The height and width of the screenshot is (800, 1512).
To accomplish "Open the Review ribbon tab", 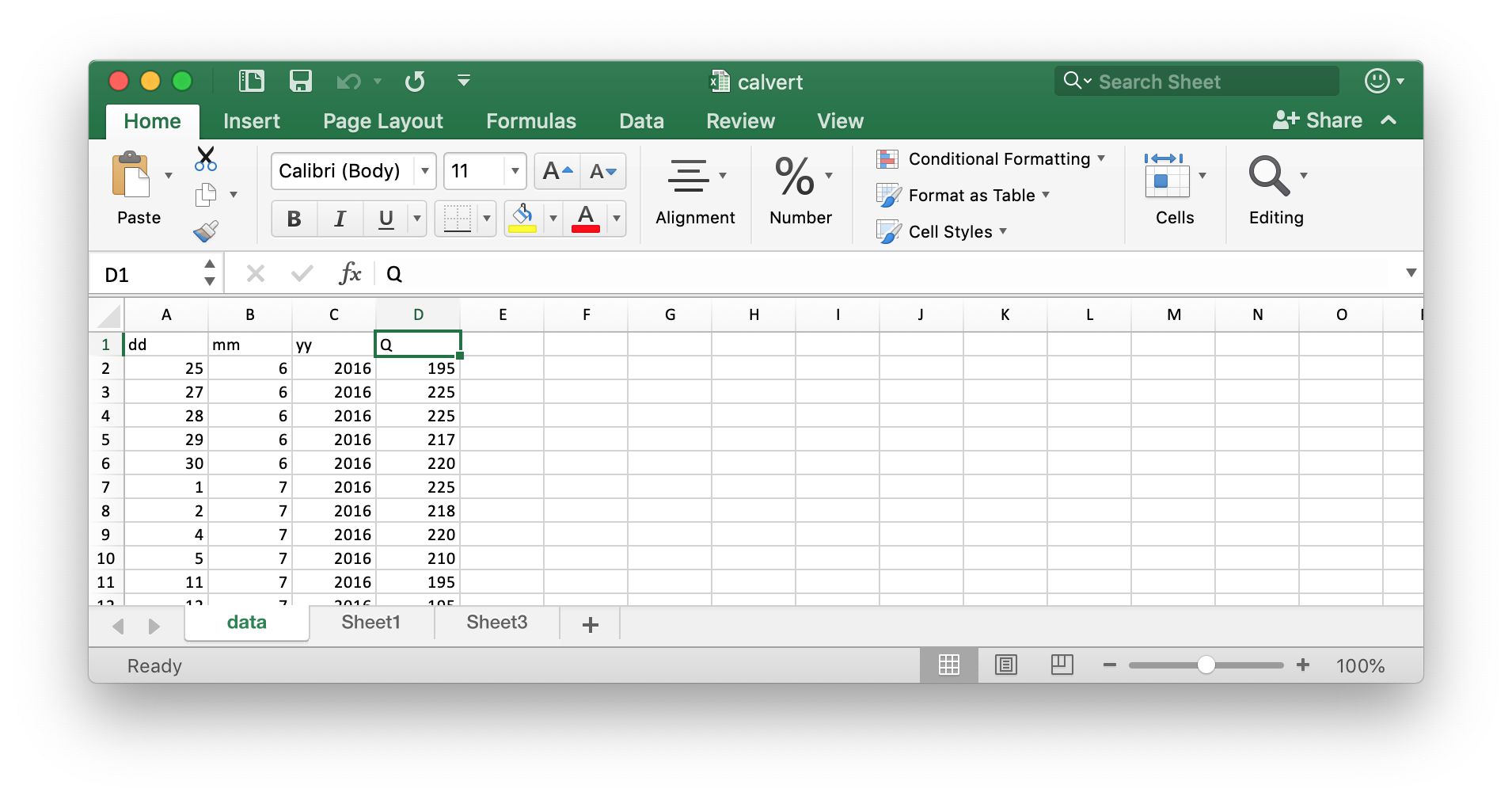I will point(740,121).
